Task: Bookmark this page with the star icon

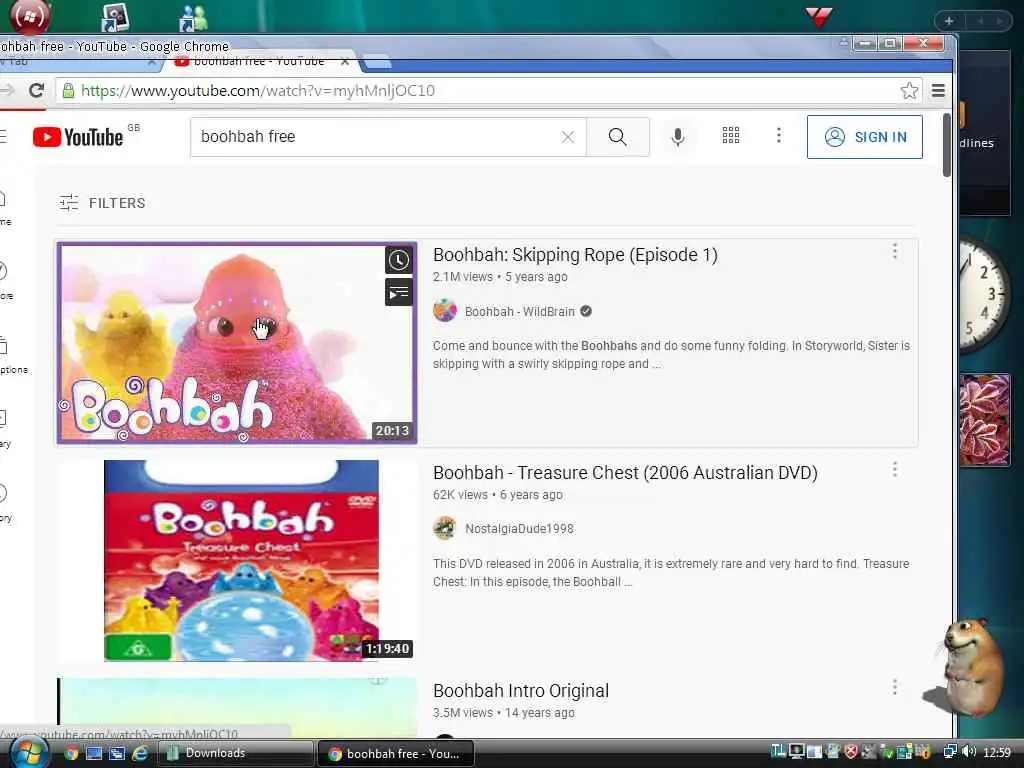Action: 909,90
